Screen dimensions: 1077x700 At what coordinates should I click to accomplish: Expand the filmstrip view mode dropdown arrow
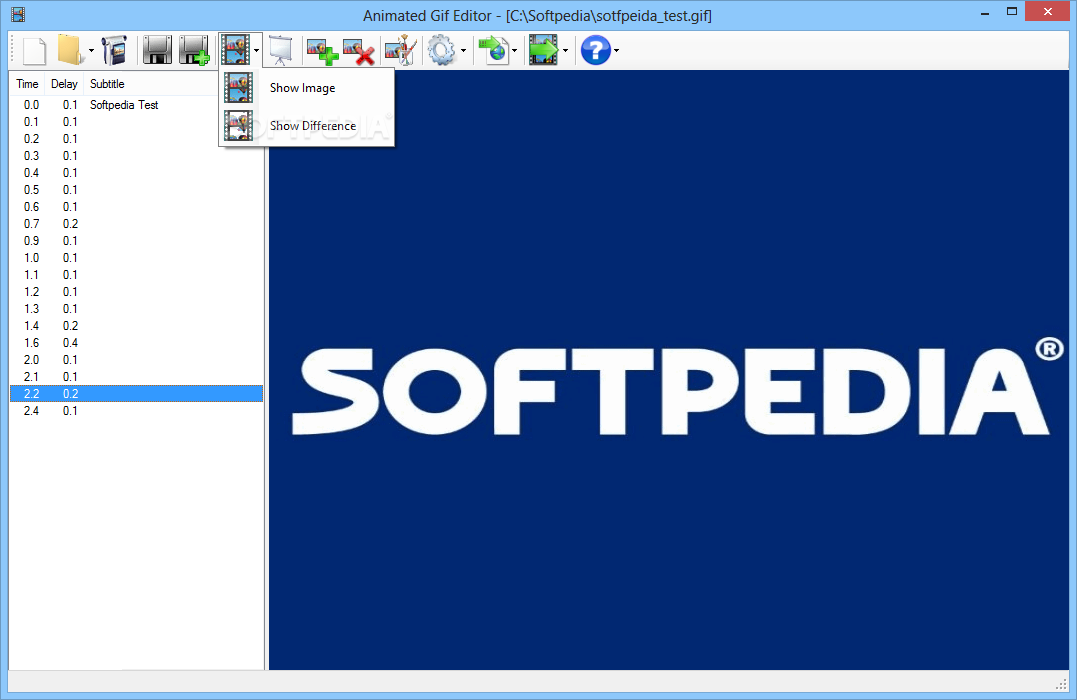(x=256, y=51)
